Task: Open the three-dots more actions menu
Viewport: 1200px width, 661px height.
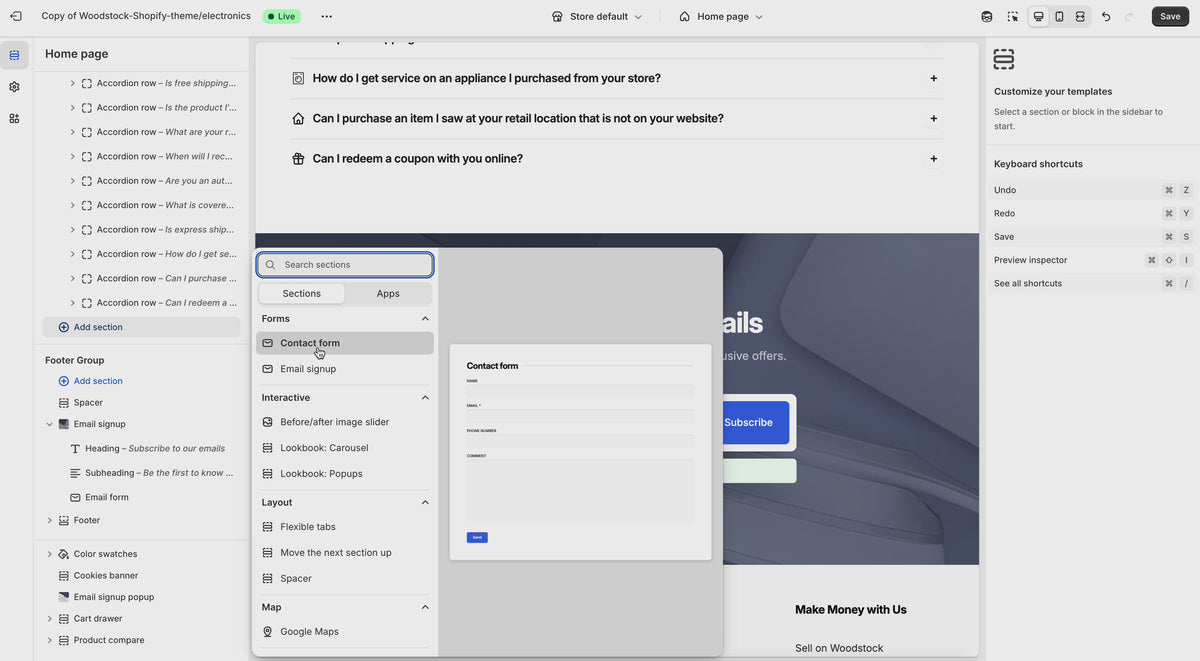Action: (x=326, y=16)
